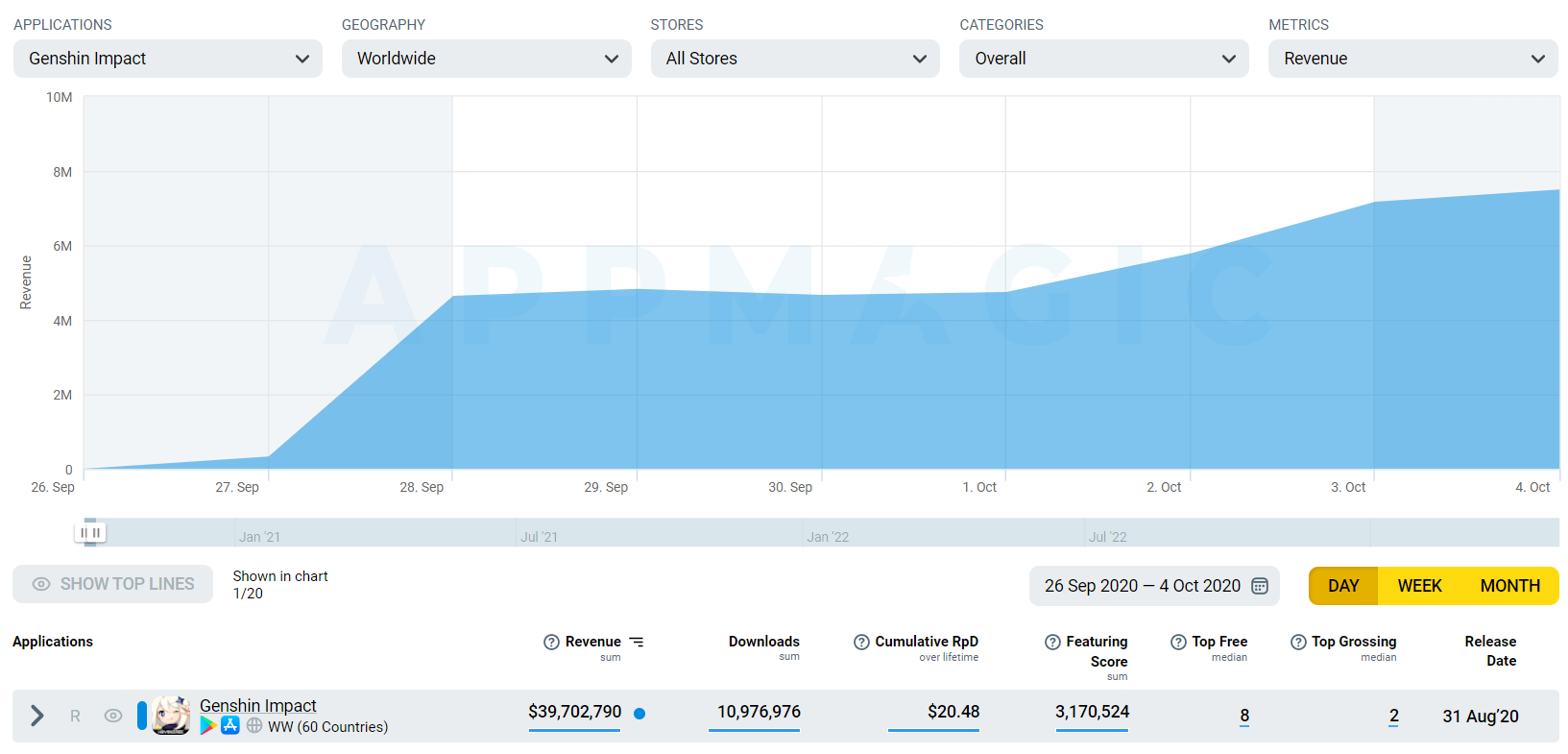Click the downloads value 10,976,976
The width and height of the screenshot is (1568, 754).
point(759,712)
